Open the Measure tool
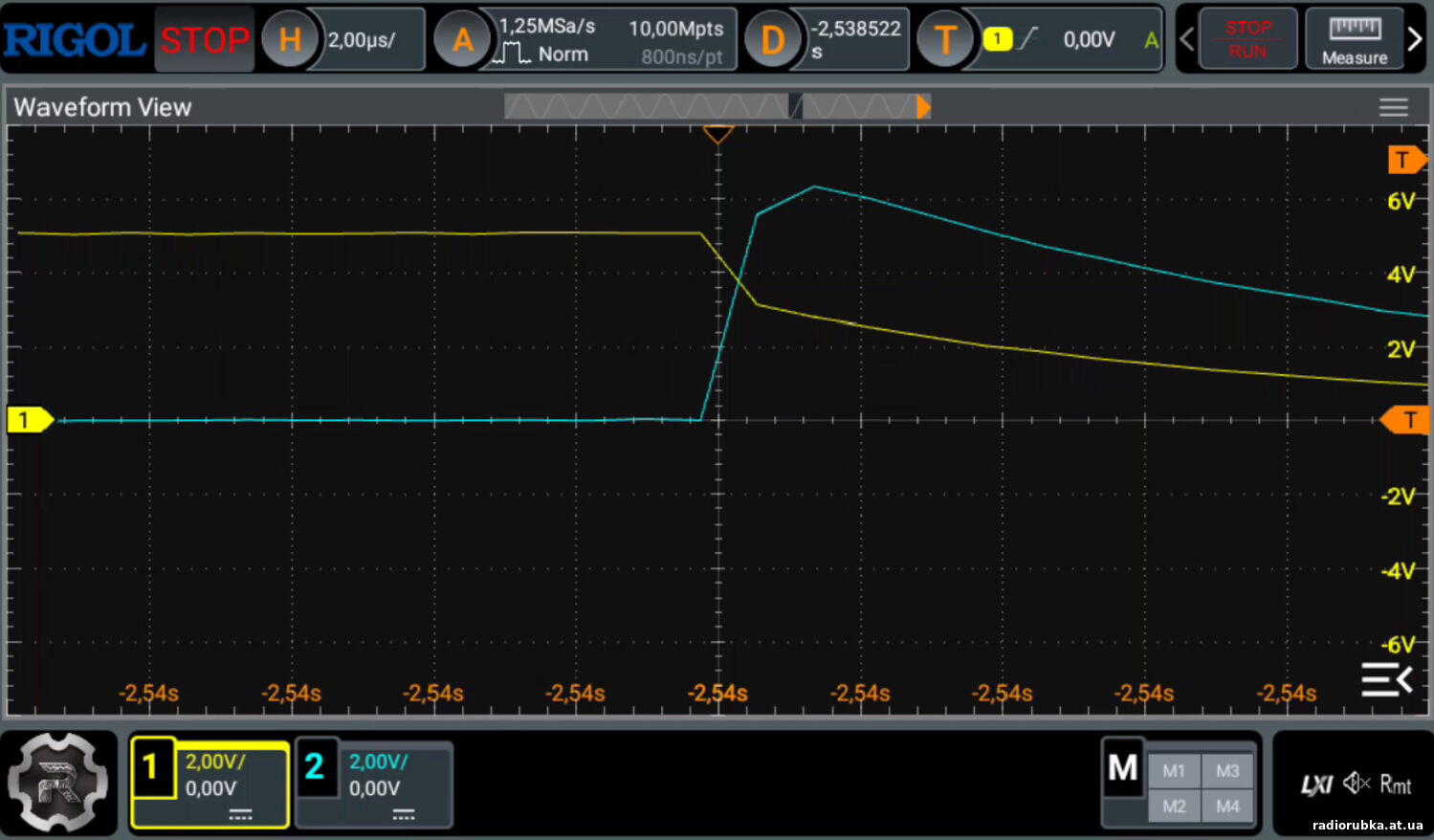Screen dimensions: 1434x840 (1354, 40)
